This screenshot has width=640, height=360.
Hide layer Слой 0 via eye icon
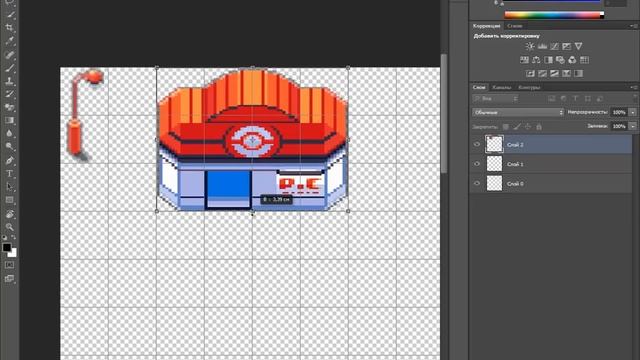(x=477, y=184)
